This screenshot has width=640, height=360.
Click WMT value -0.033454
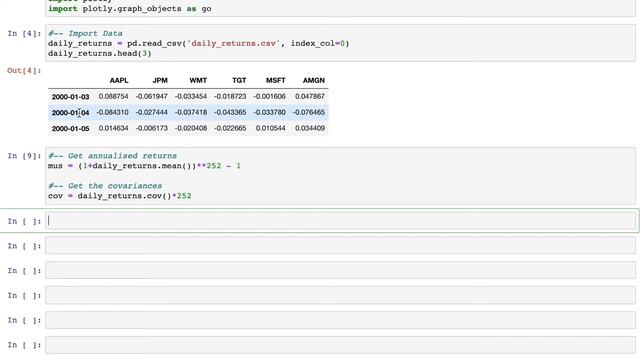coord(191,96)
